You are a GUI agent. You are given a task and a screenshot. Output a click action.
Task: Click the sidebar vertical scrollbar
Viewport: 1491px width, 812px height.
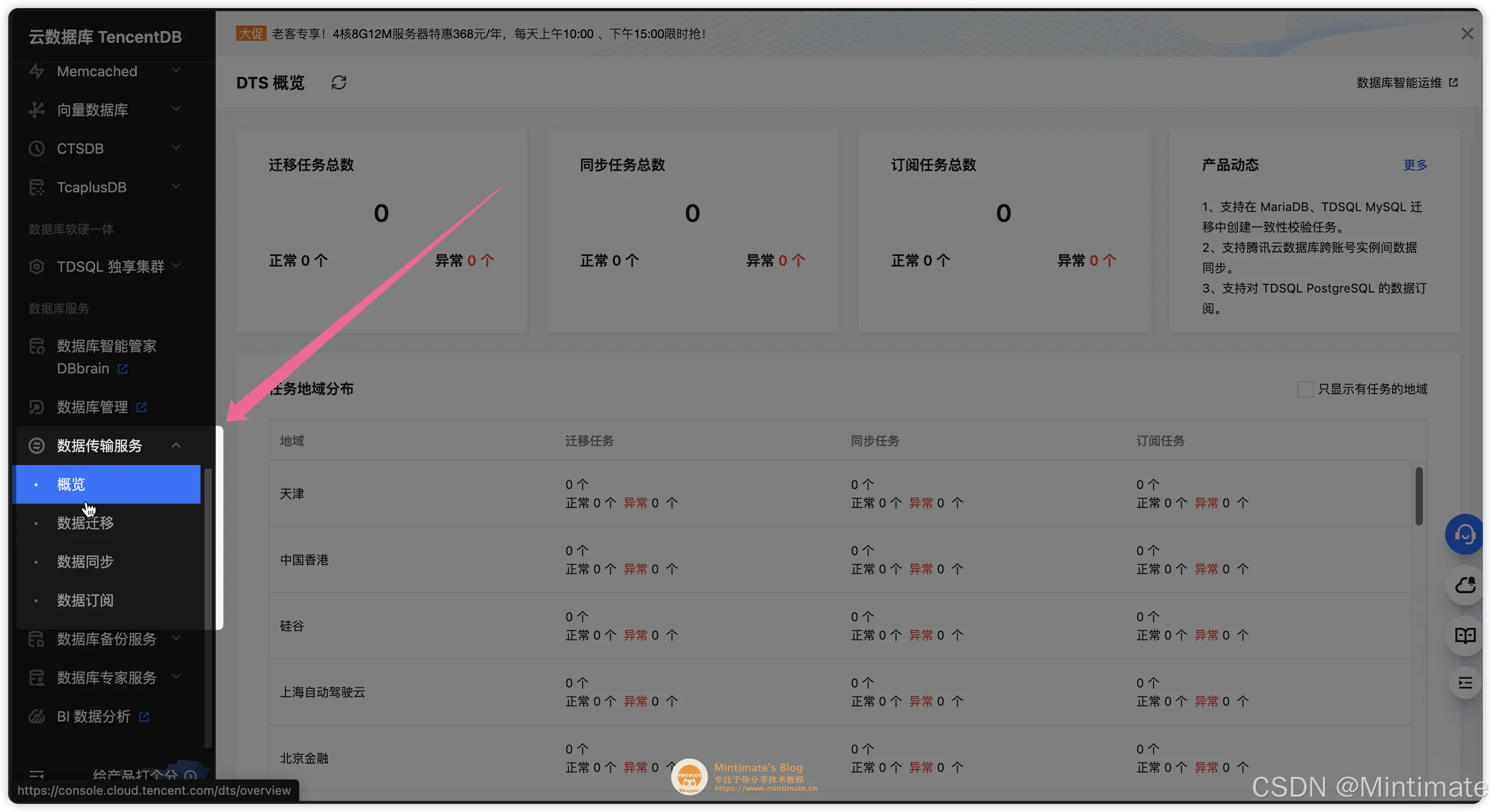[208, 607]
